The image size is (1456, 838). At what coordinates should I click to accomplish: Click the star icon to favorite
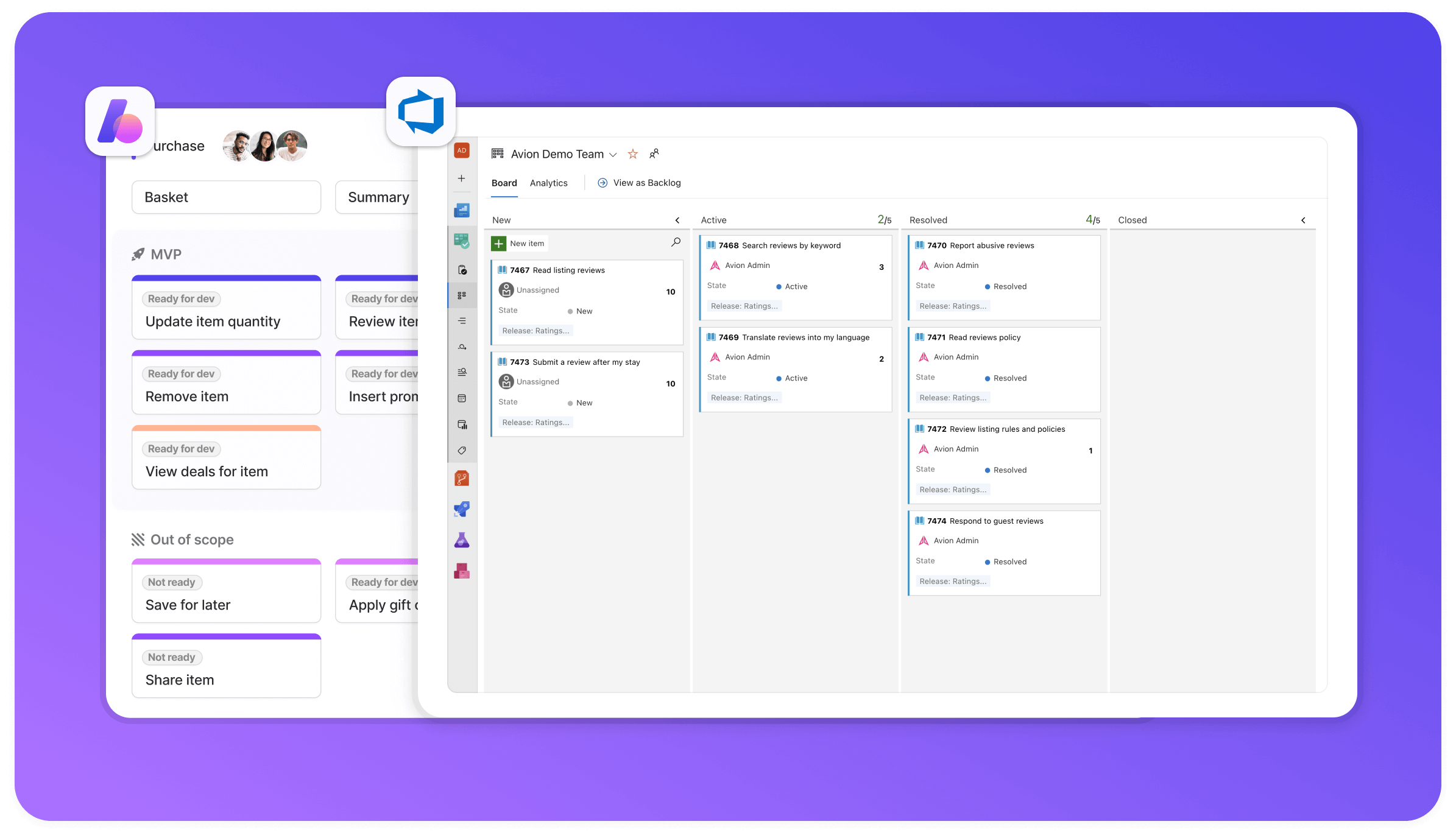tap(633, 153)
